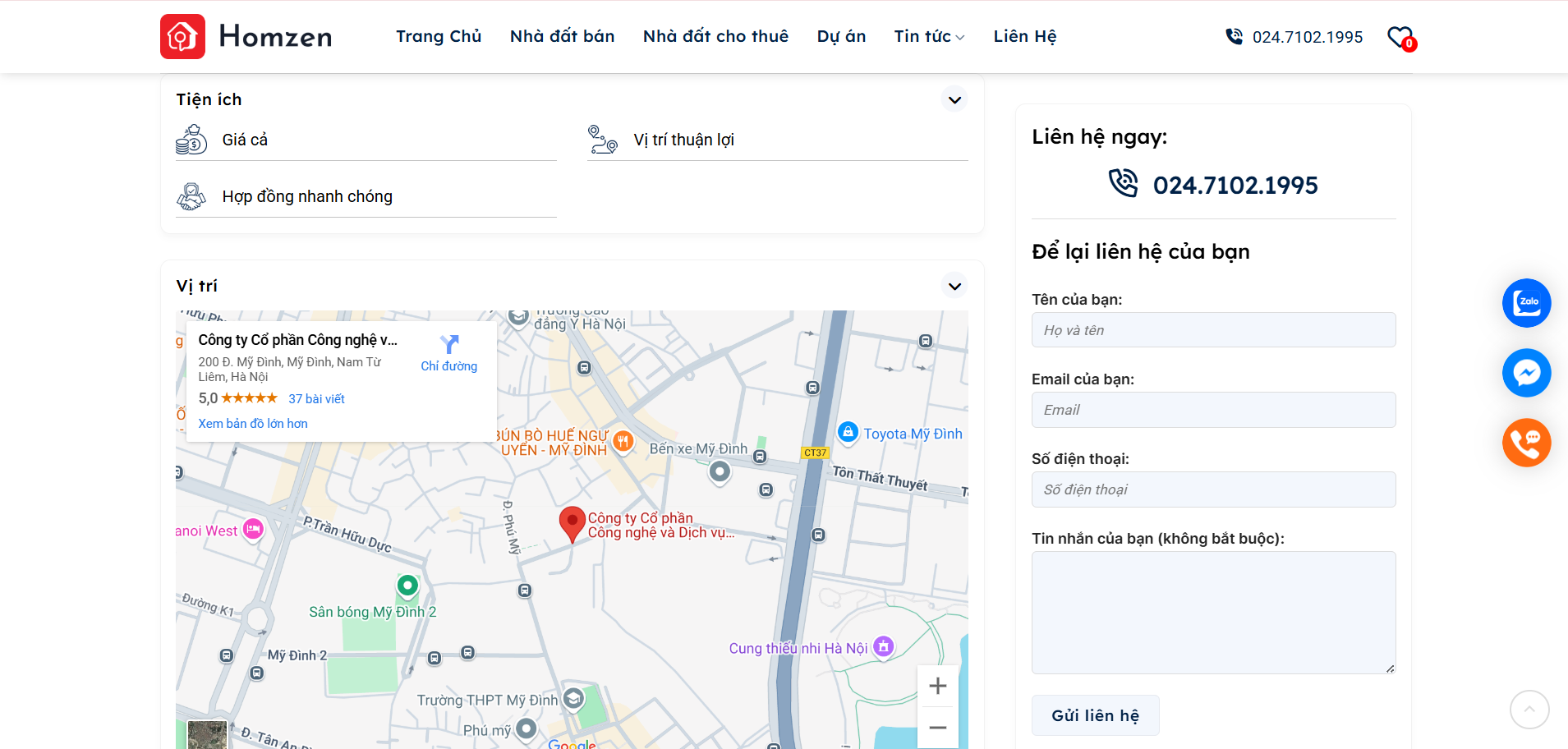Open Messenger chat floating button
The width and height of the screenshot is (1568, 749).
click(x=1526, y=373)
